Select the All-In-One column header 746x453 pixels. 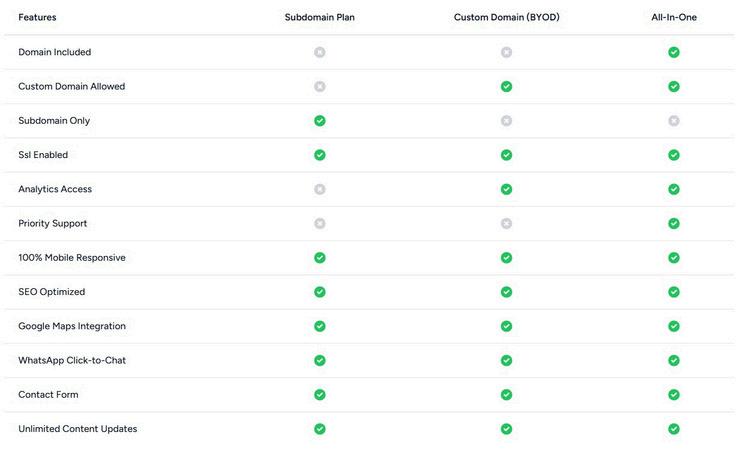point(674,17)
